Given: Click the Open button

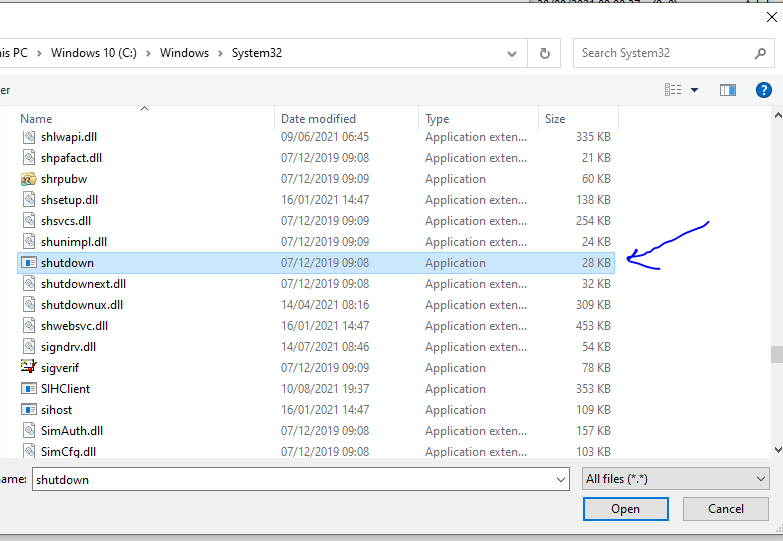Looking at the screenshot, I should click(x=626, y=509).
